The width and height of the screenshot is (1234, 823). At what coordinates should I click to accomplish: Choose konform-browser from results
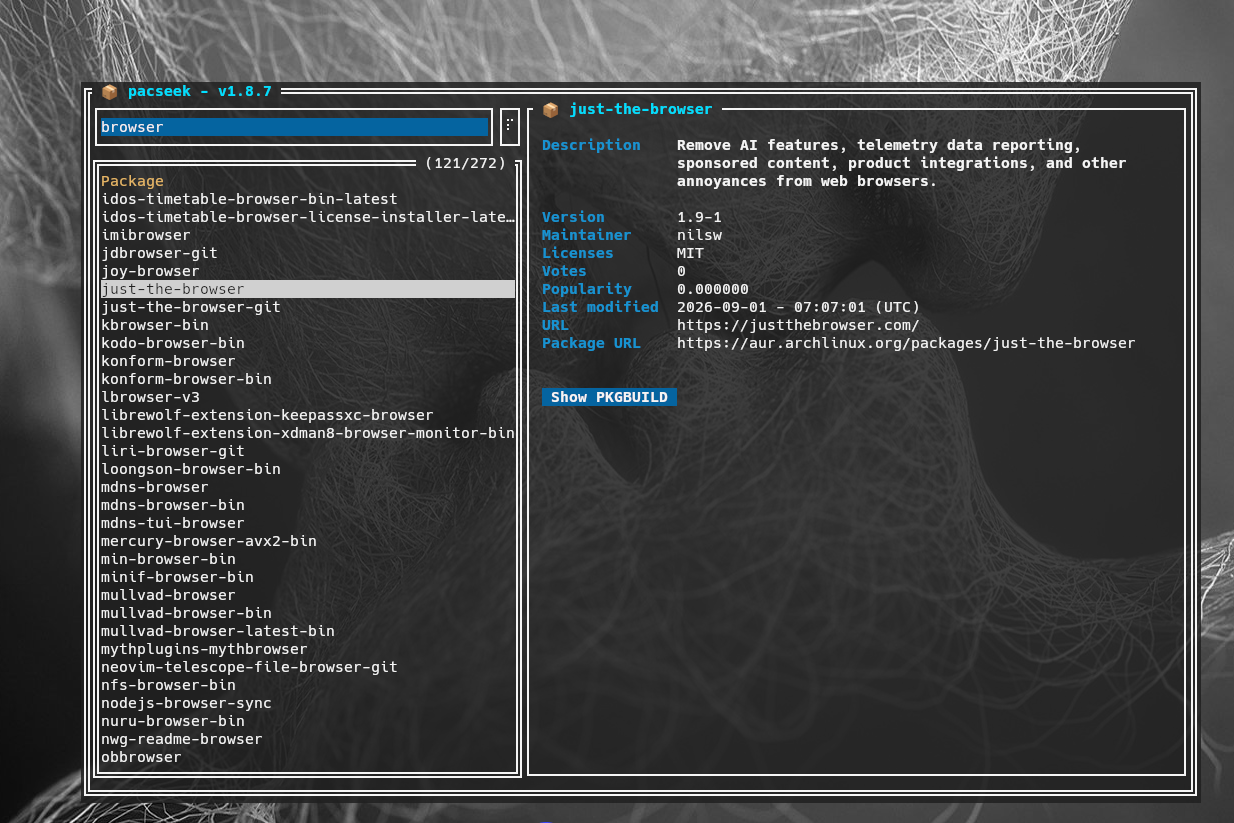point(168,361)
